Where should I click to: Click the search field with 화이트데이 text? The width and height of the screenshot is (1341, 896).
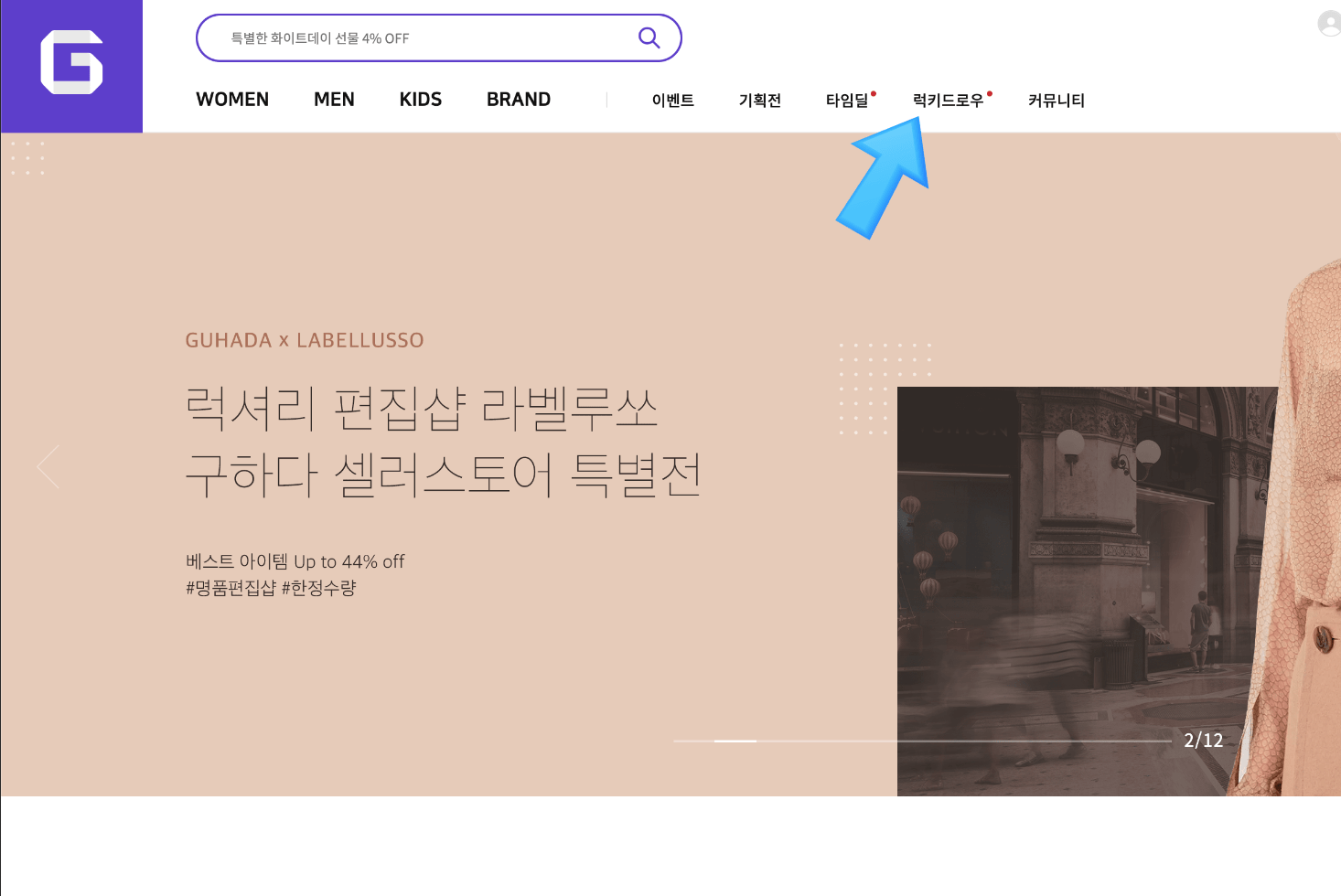439,37
